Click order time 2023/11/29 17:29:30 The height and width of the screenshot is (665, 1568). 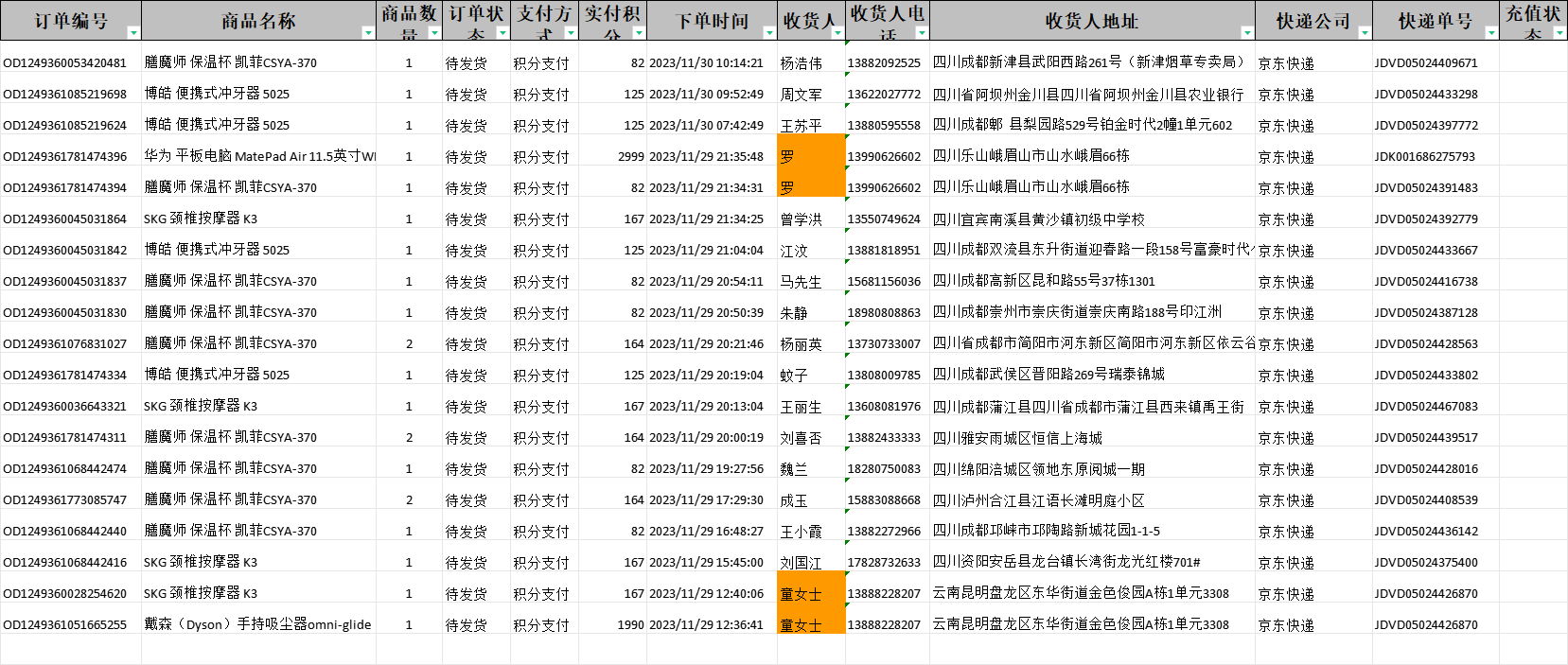706,500
